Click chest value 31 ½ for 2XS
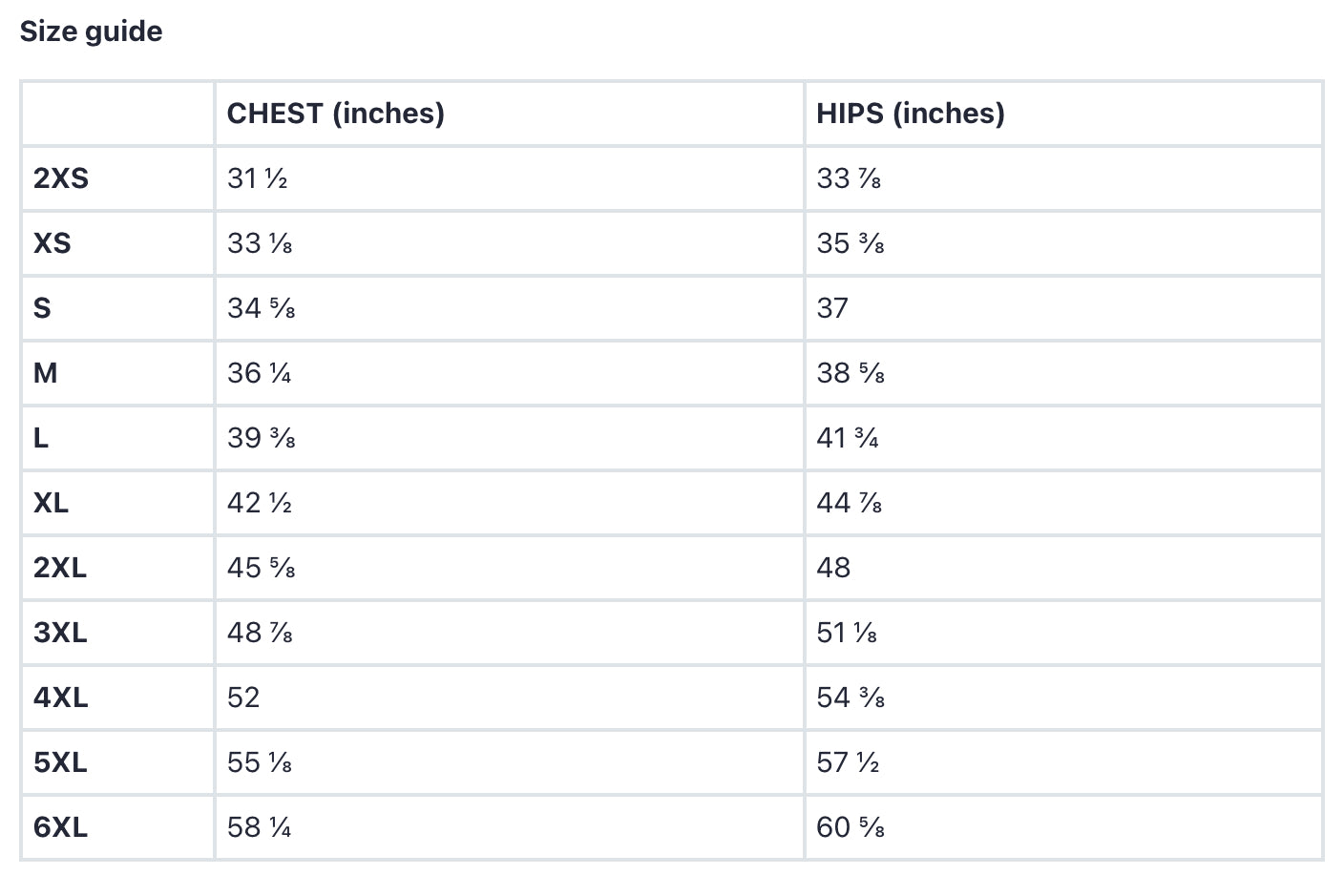 click(258, 178)
